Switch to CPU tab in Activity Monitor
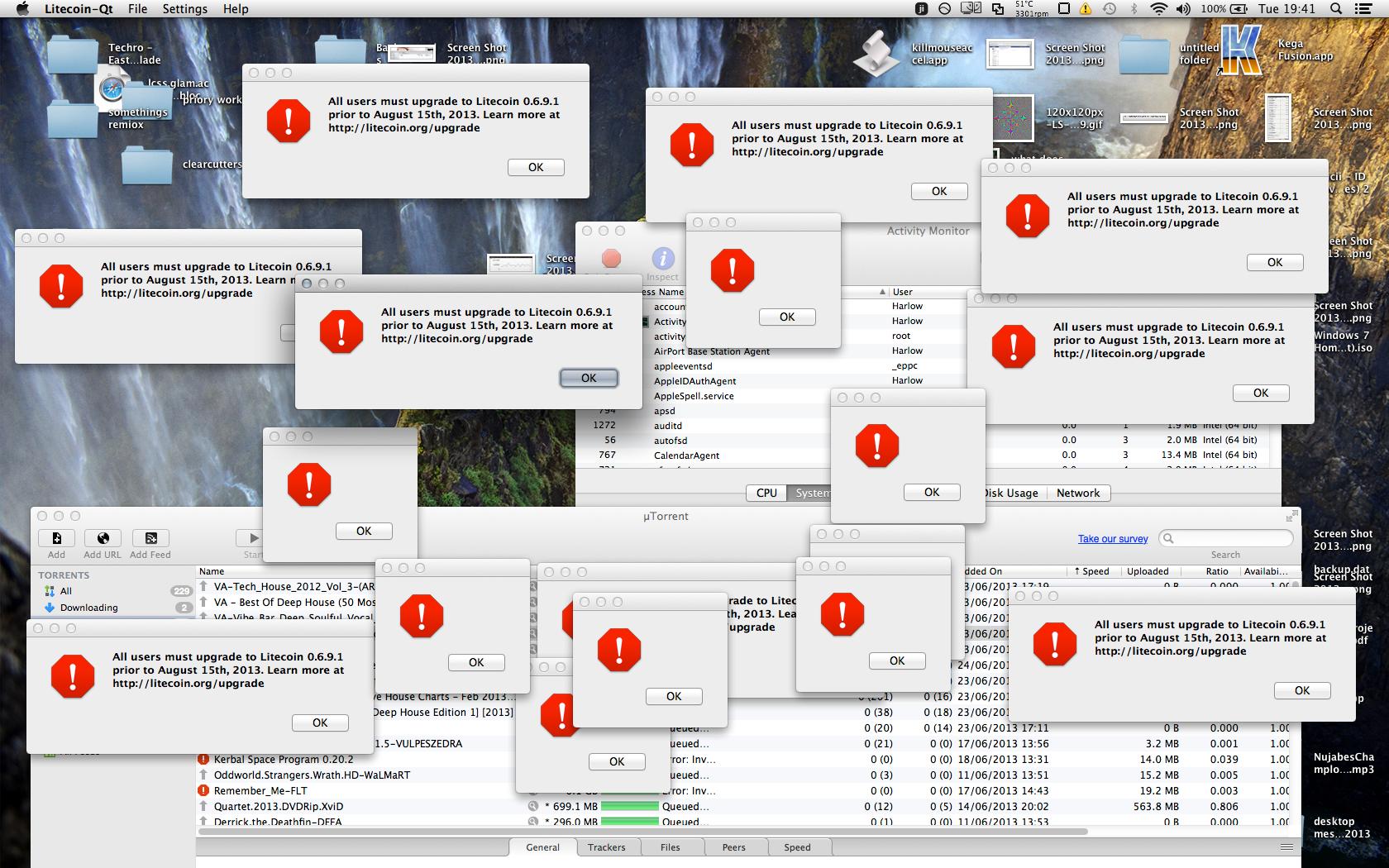Image resolution: width=1389 pixels, height=868 pixels. point(766,493)
